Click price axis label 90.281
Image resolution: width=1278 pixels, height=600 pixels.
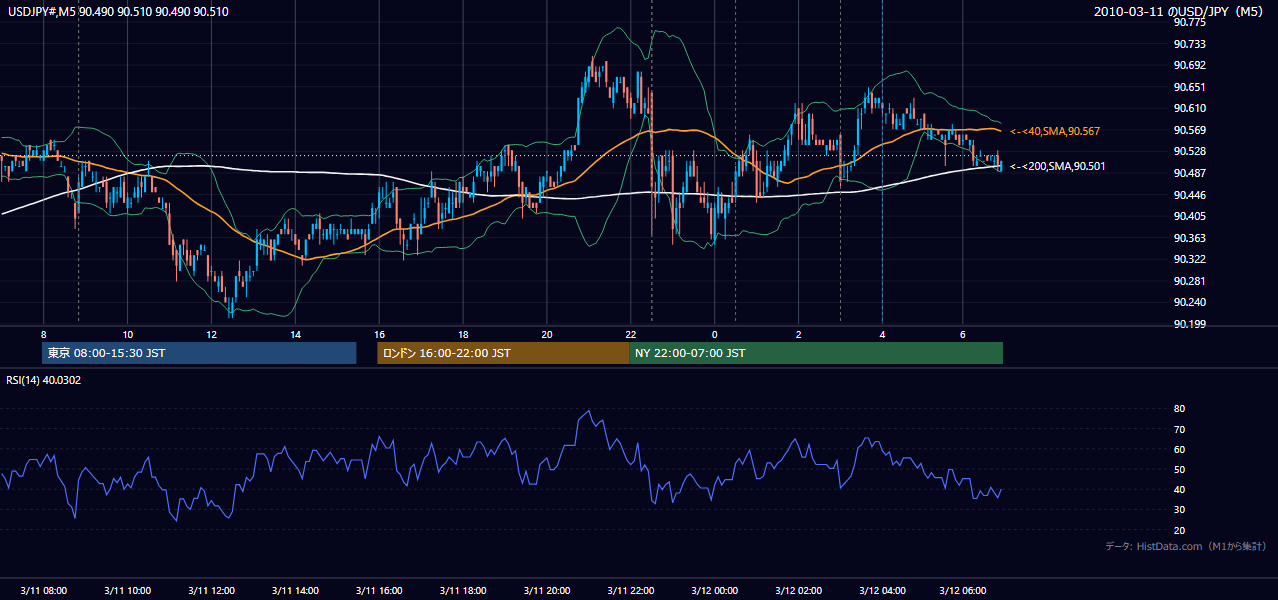(1190, 281)
